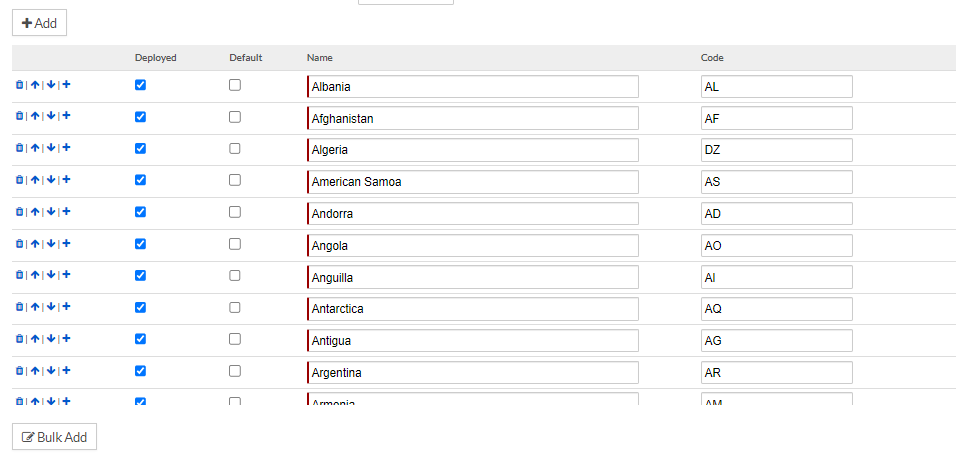This screenshot has height=462, width=964.
Task: Delete the Andorra row
Action: click(x=19, y=212)
